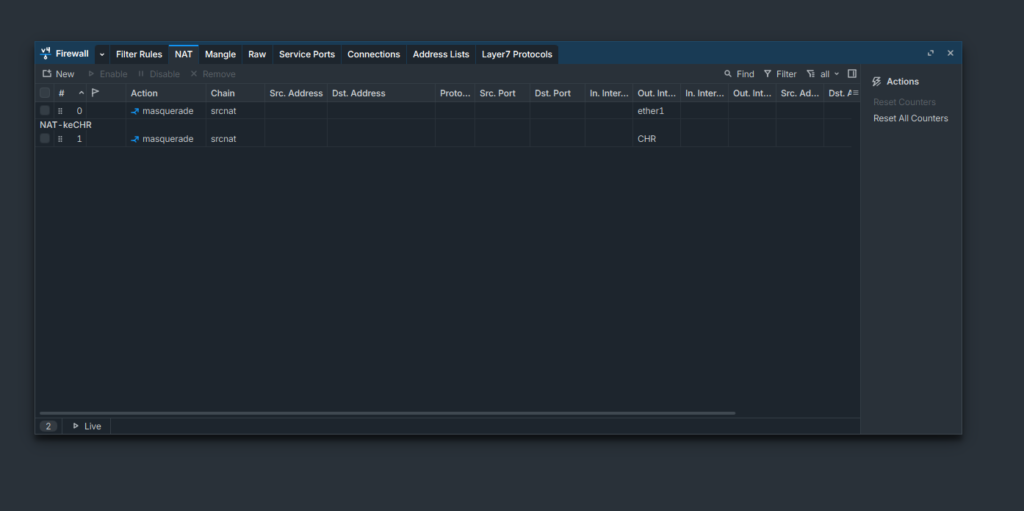This screenshot has height=511, width=1024.
Task: Switch to the Filter Rules tab
Action: pyautogui.click(x=138, y=54)
